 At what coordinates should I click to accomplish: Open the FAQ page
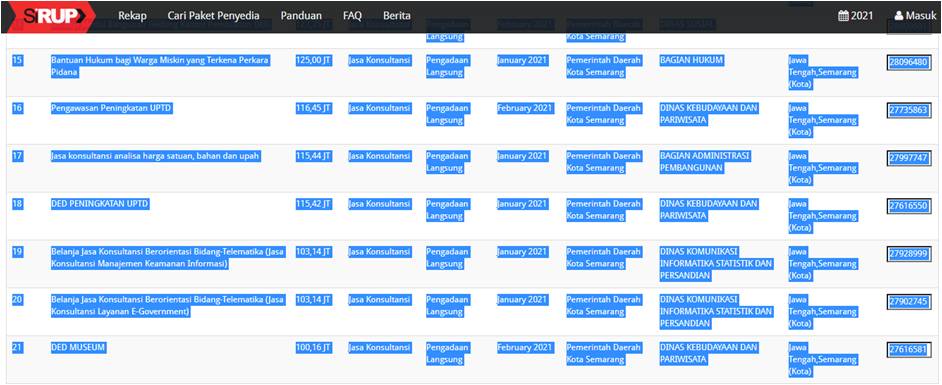[x=352, y=16]
